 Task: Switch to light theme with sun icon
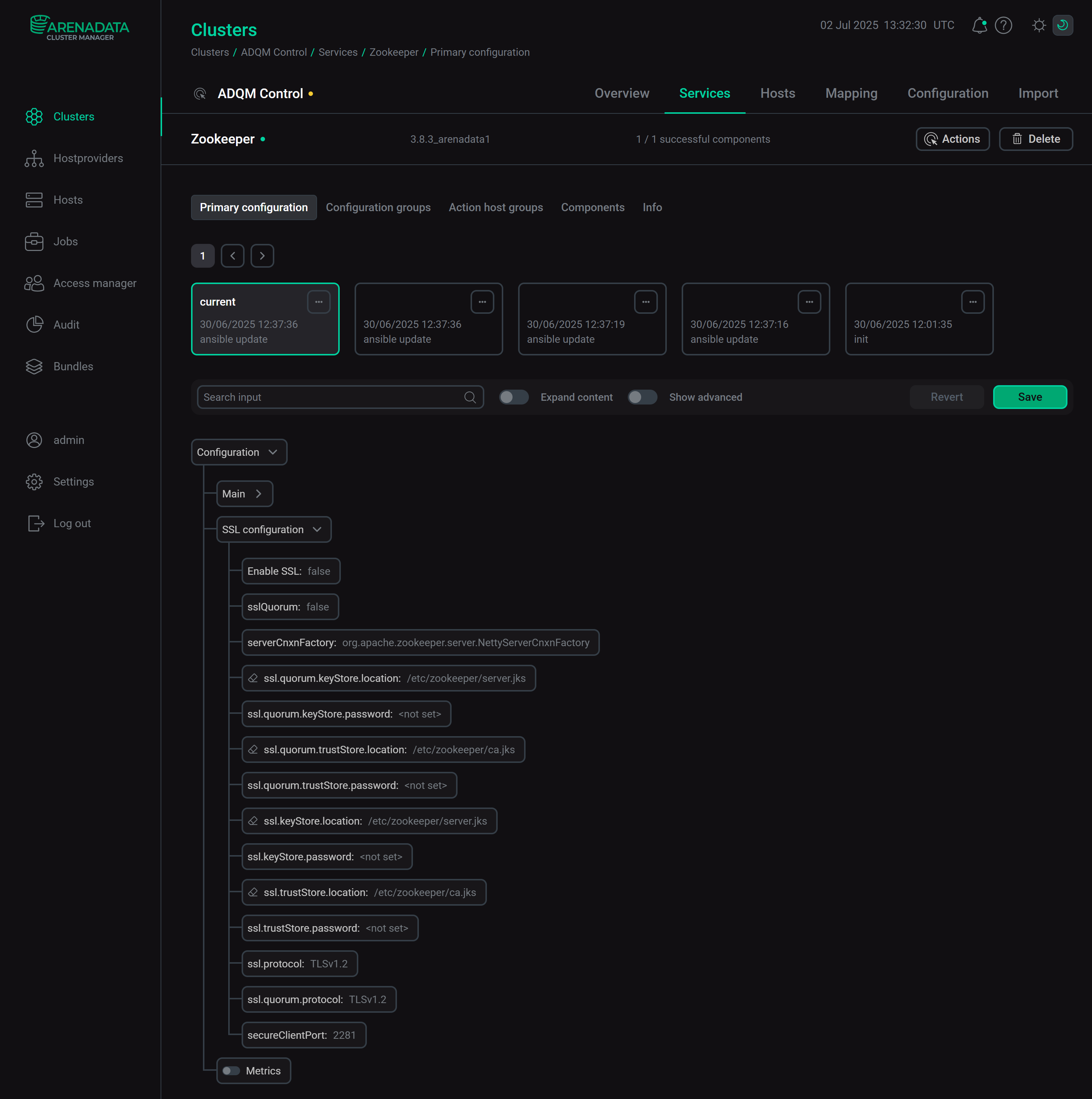click(x=1038, y=25)
